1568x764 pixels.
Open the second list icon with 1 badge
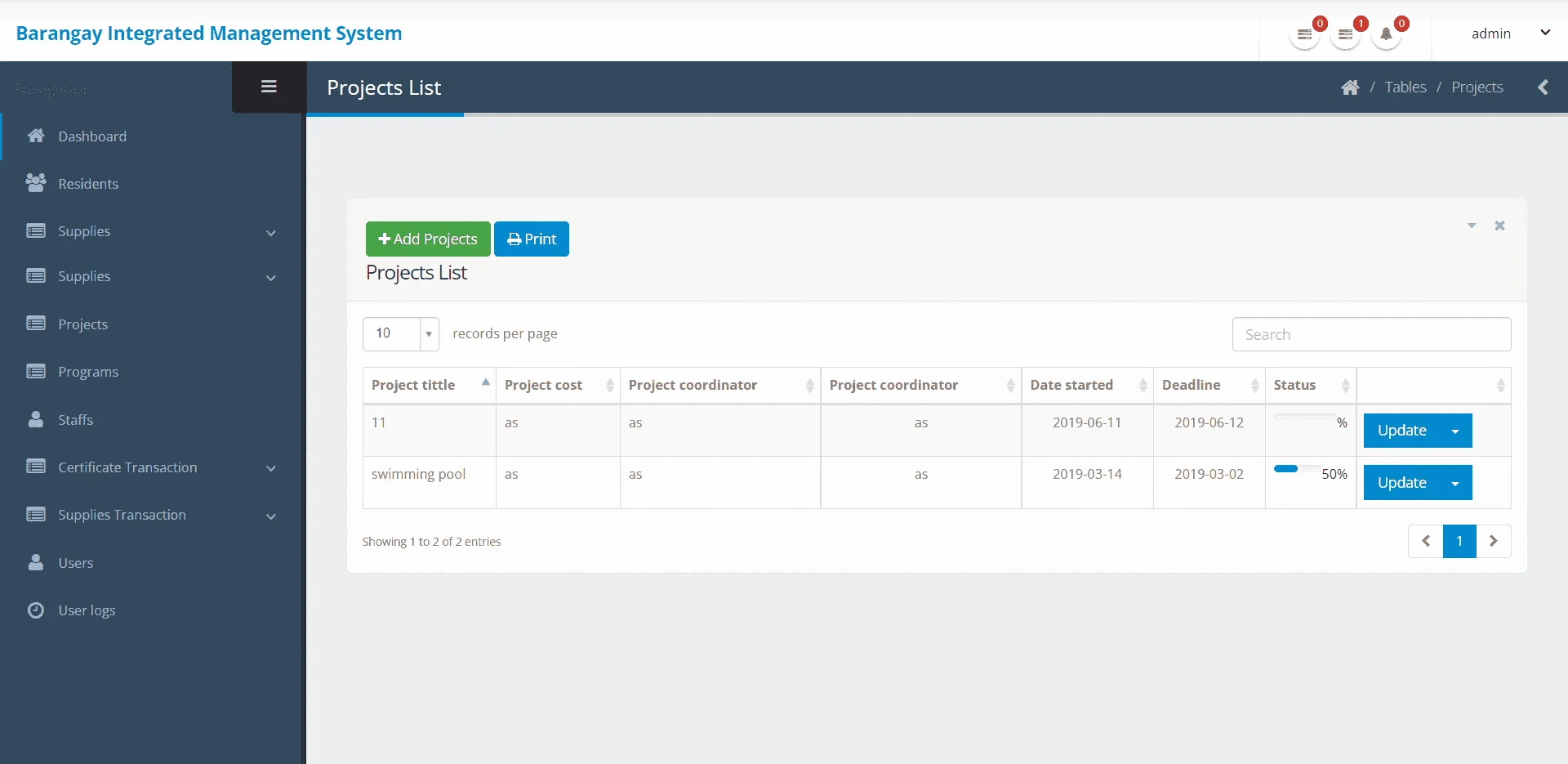[x=1345, y=34]
